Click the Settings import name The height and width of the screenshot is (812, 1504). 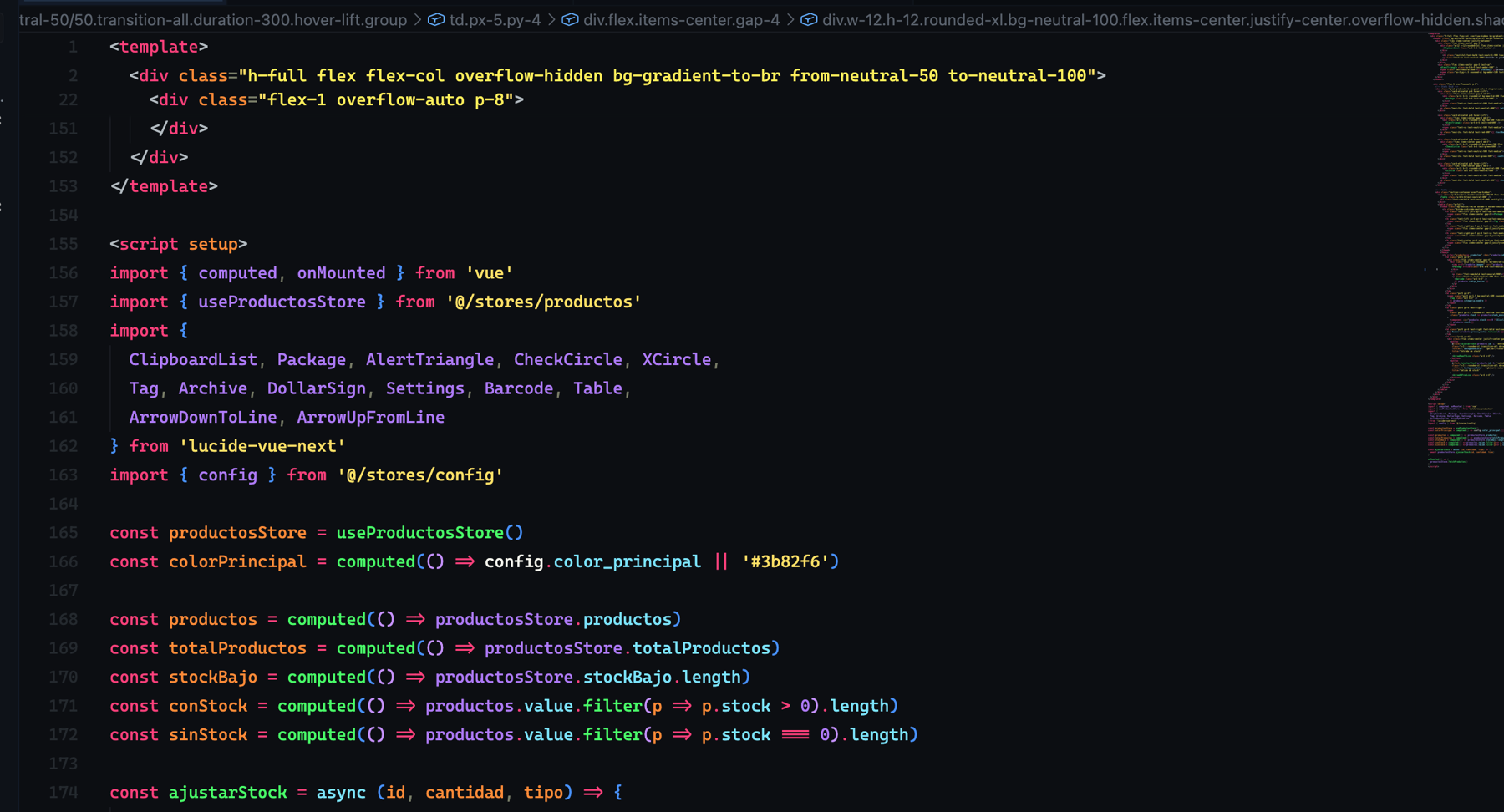click(x=424, y=388)
